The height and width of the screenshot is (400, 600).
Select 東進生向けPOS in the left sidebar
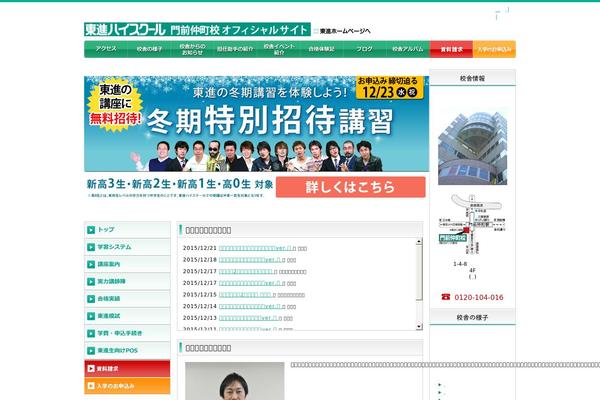click(127, 350)
